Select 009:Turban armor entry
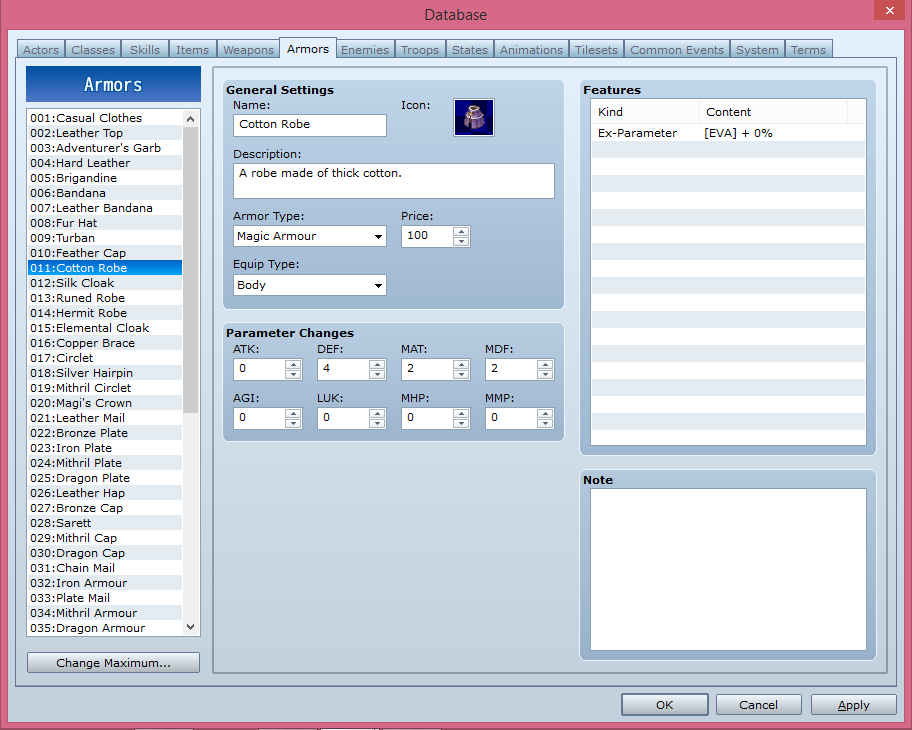Screen dimensions: 912x730 [x=105, y=238]
